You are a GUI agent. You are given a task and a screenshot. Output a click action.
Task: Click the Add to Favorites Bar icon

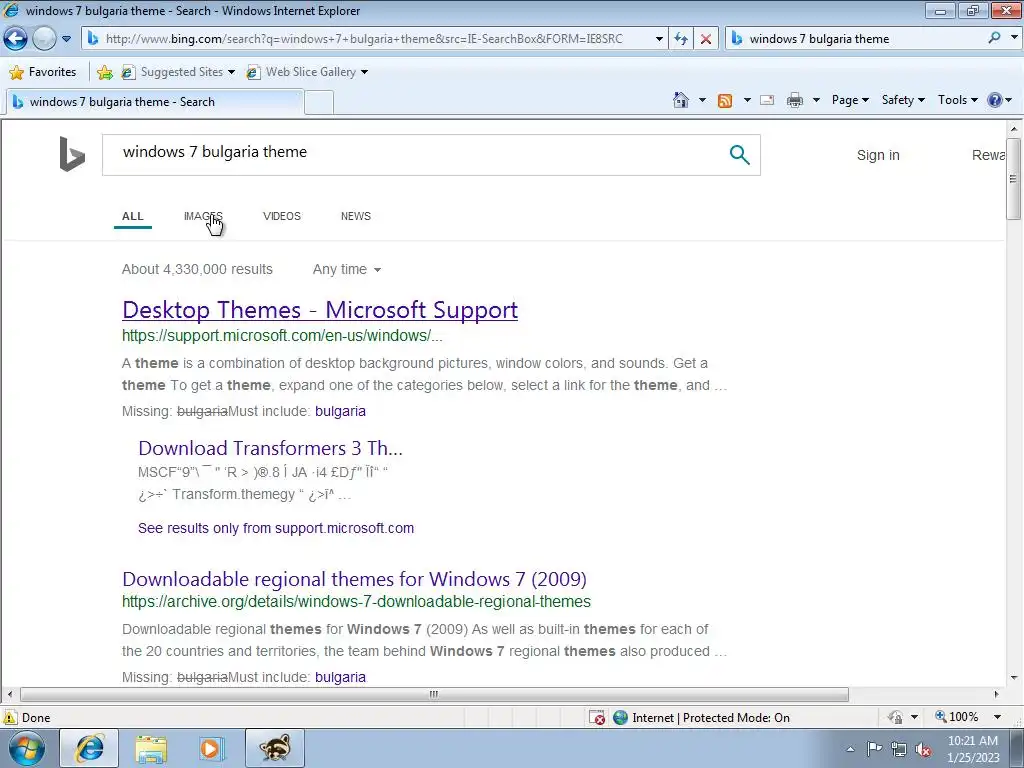[x=104, y=72]
